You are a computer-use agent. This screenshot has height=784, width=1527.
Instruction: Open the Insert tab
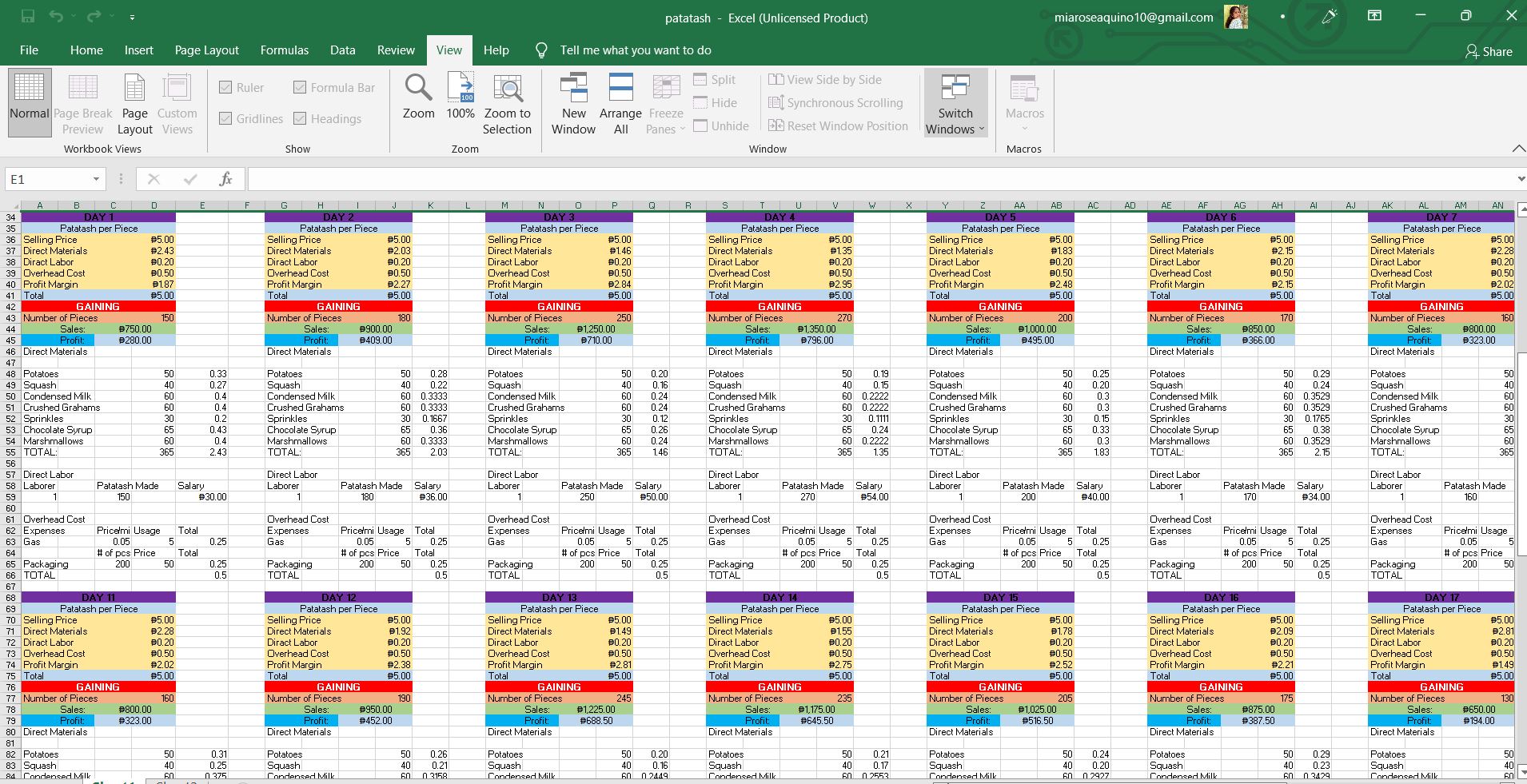[138, 50]
